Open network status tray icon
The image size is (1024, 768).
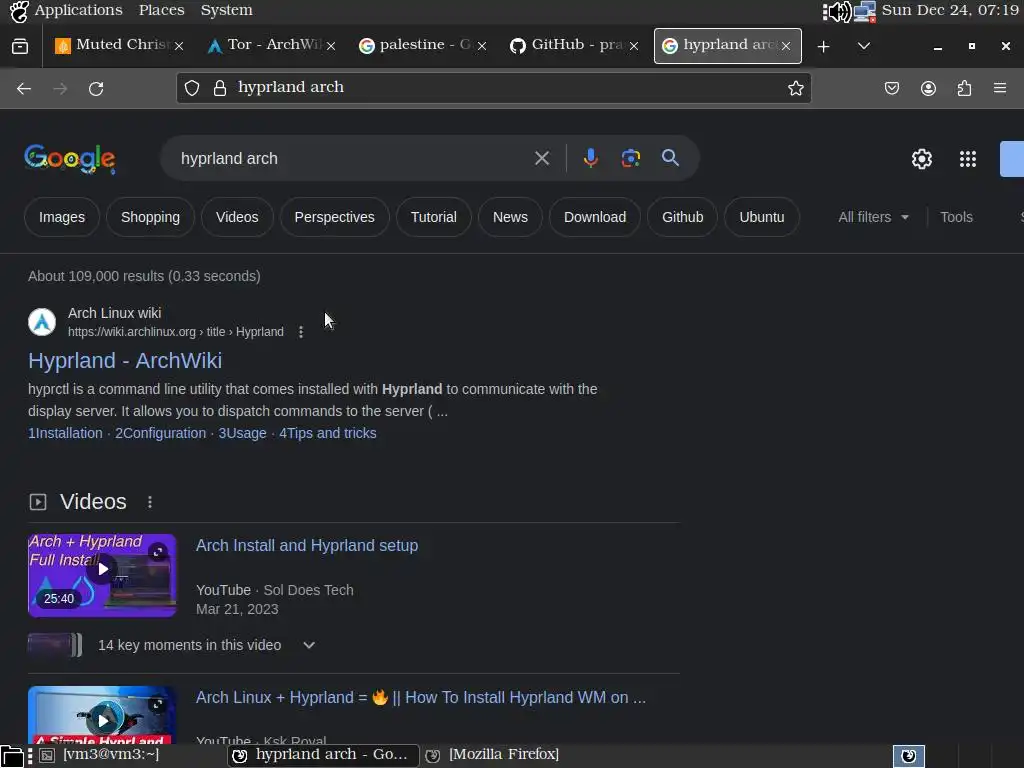(864, 11)
